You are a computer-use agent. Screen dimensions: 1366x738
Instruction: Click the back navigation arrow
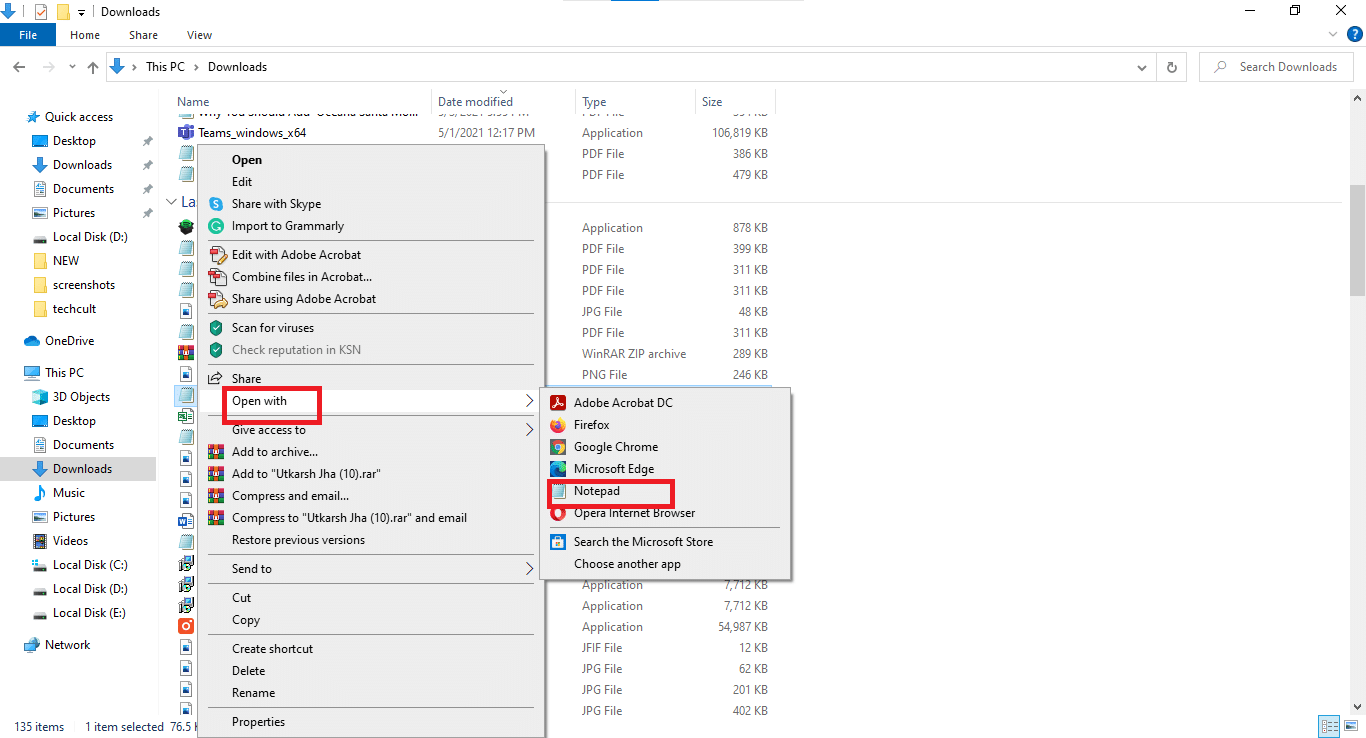[x=18, y=66]
